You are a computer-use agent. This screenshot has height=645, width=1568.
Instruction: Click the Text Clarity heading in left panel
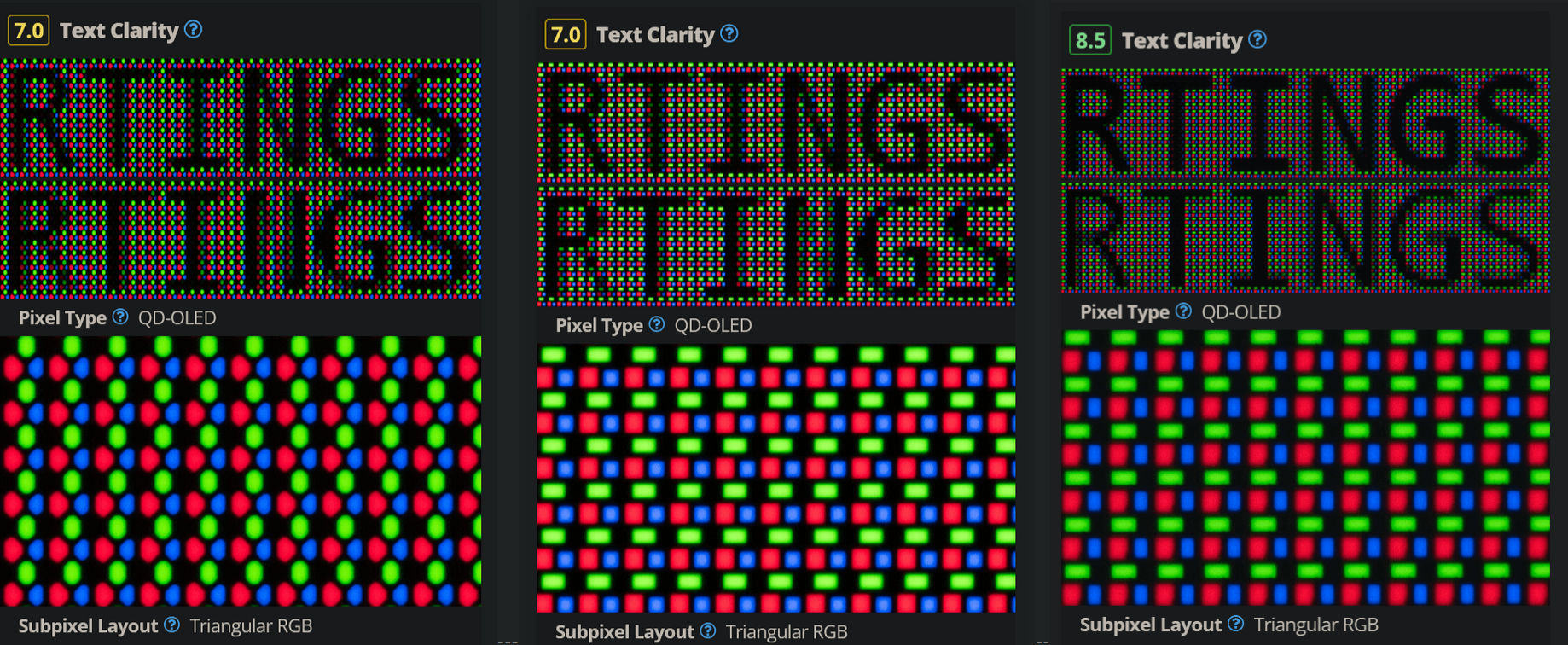coord(119,31)
